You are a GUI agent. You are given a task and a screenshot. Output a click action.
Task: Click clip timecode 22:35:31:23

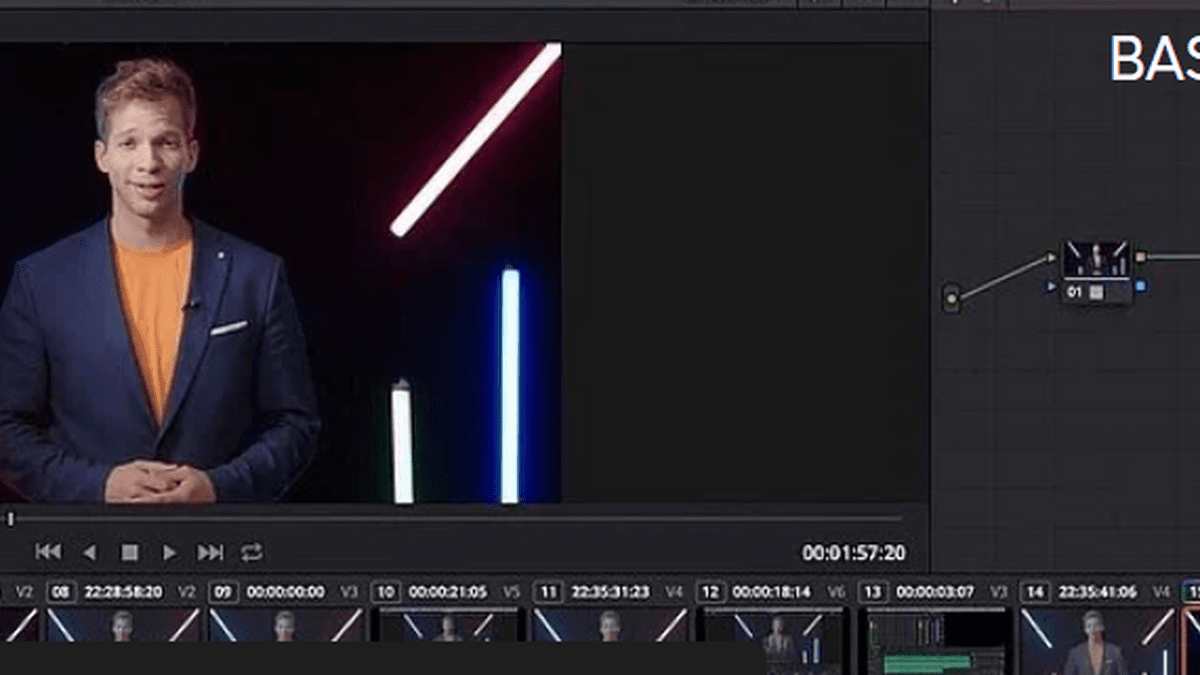coord(610,592)
